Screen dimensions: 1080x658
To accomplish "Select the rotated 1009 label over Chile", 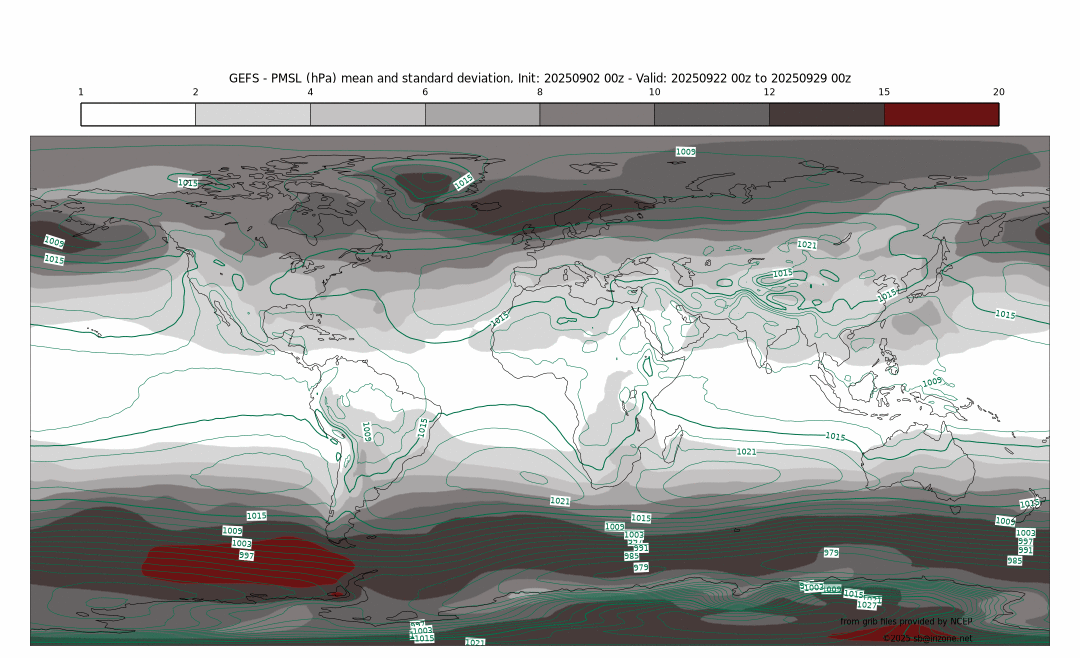I will click(366, 432).
